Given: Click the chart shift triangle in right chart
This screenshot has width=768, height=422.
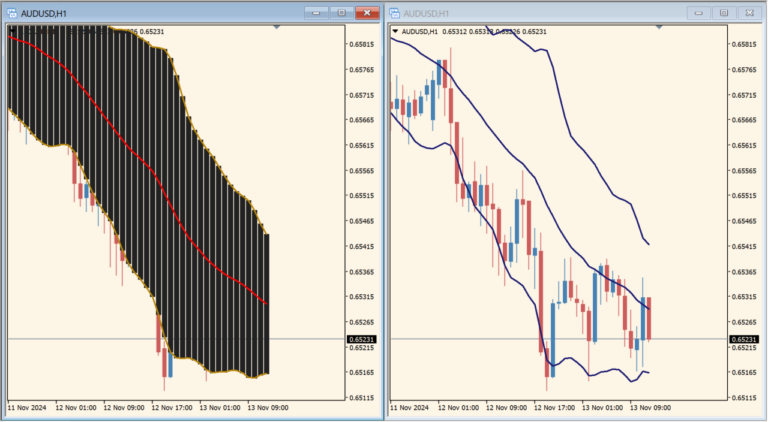Looking at the screenshot, I should [x=657, y=27].
